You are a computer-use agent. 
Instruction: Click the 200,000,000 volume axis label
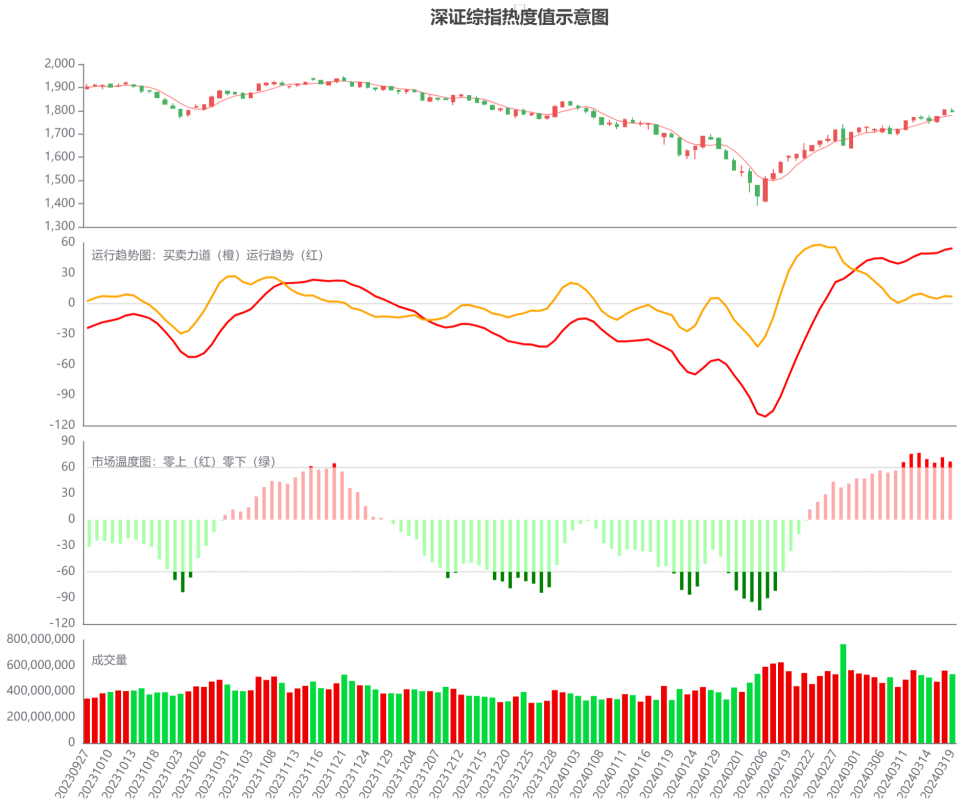click(41, 717)
